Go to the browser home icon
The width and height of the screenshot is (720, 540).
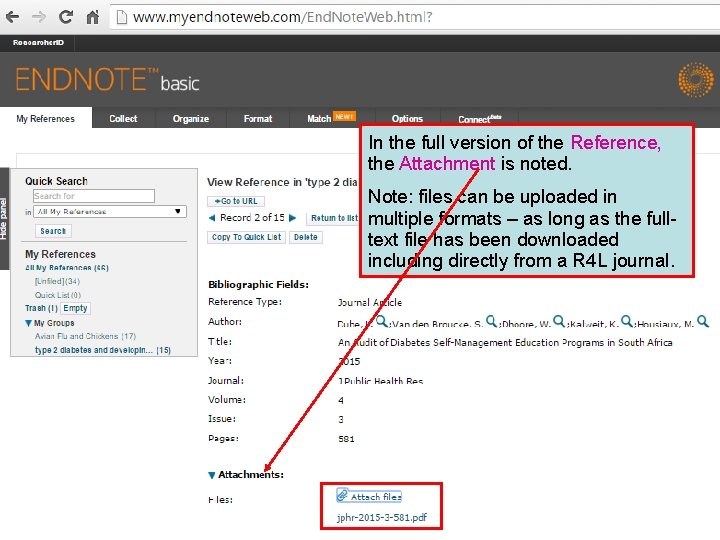point(92,17)
